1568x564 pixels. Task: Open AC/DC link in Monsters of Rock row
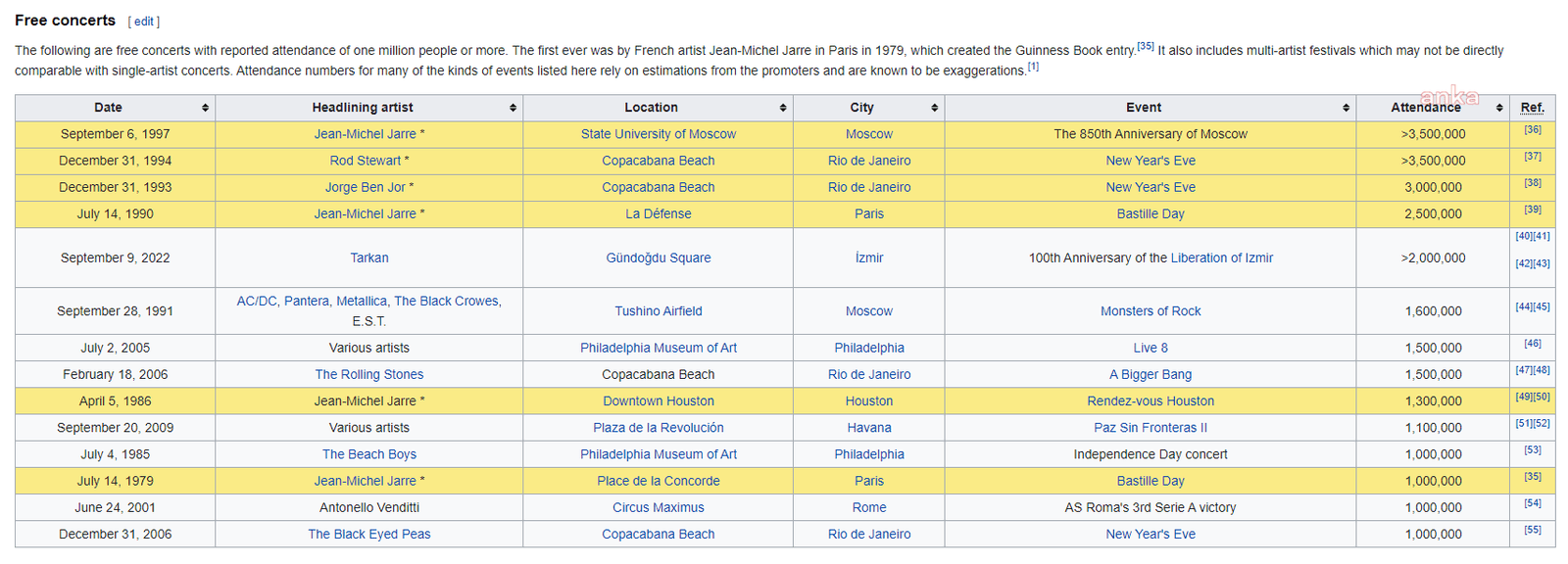tap(257, 301)
